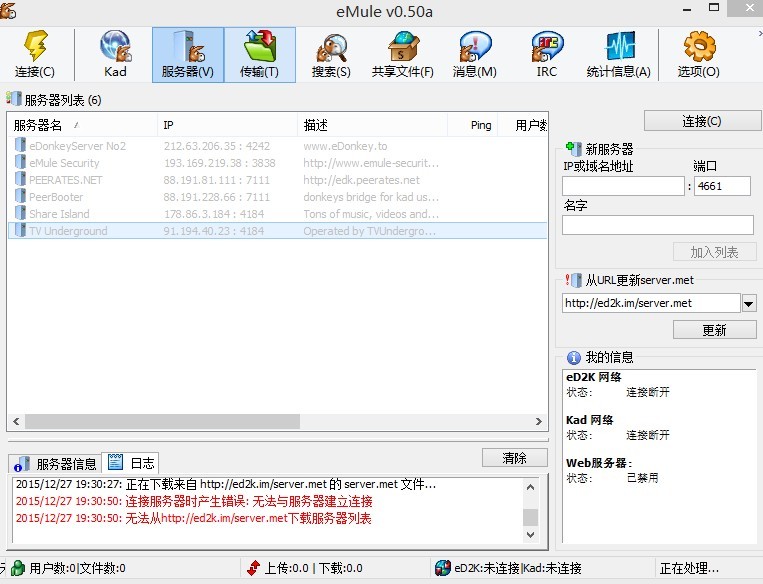Click the "eD2K:未连接|Kad:未连接" status text

coord(518,568)
